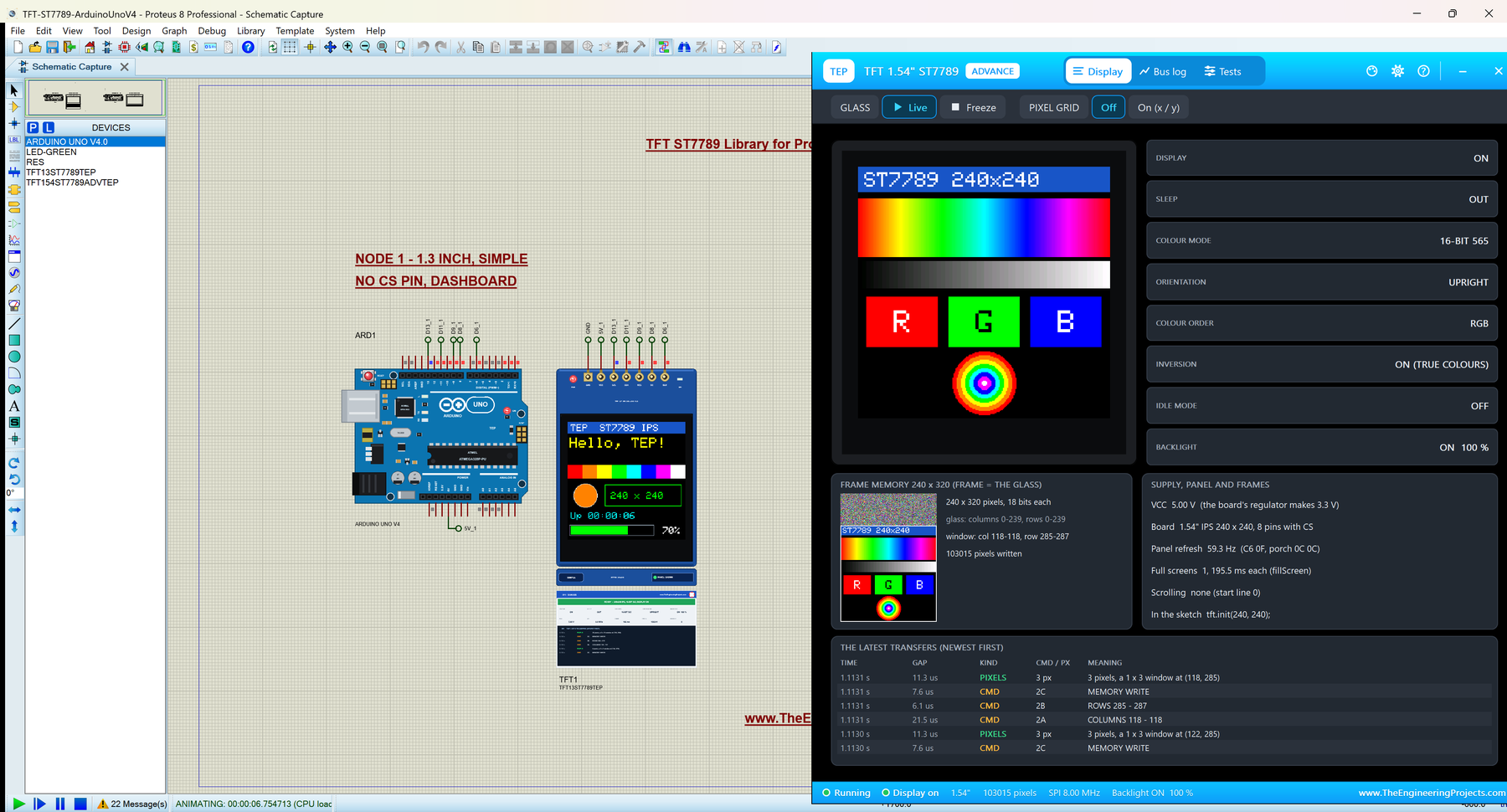Click the Play simulation button

[18, 804]
